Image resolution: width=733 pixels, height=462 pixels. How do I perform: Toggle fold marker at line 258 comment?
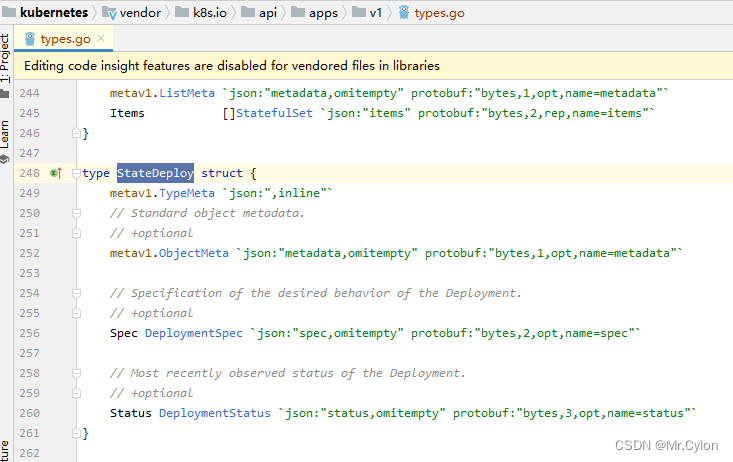(x=75, y=373)
